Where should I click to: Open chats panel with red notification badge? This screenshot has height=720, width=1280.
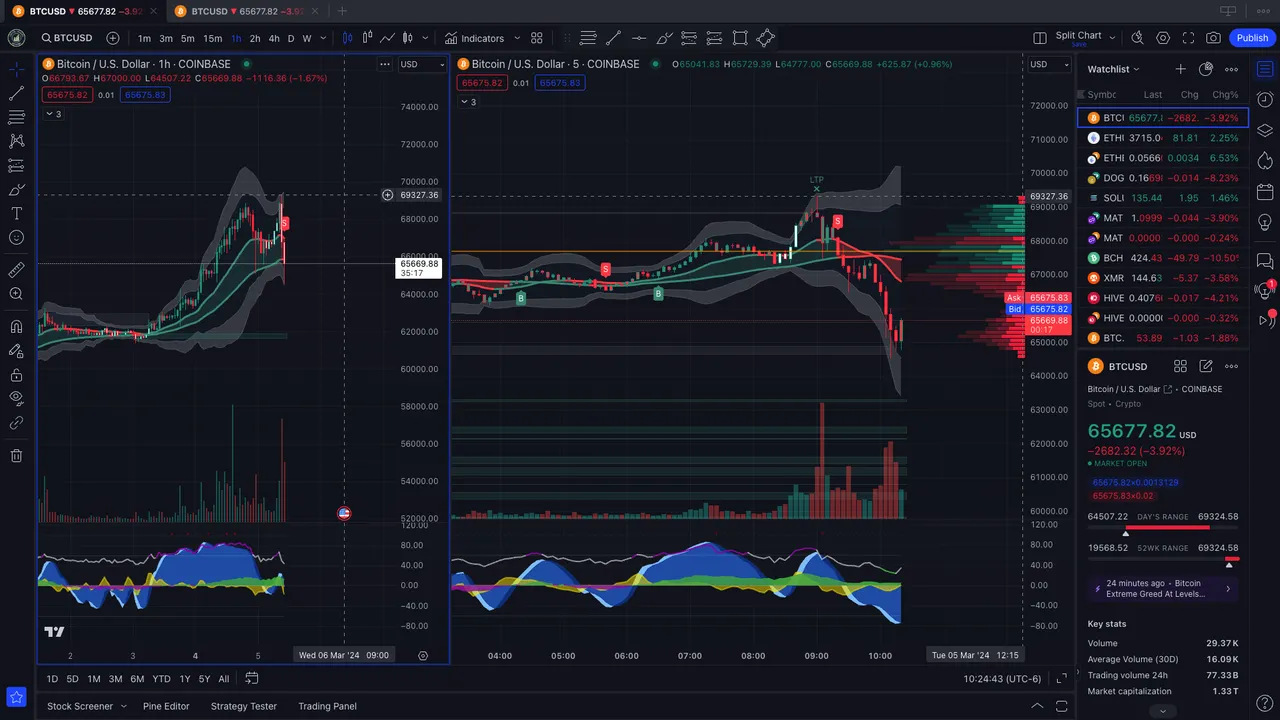point(1265,290)
